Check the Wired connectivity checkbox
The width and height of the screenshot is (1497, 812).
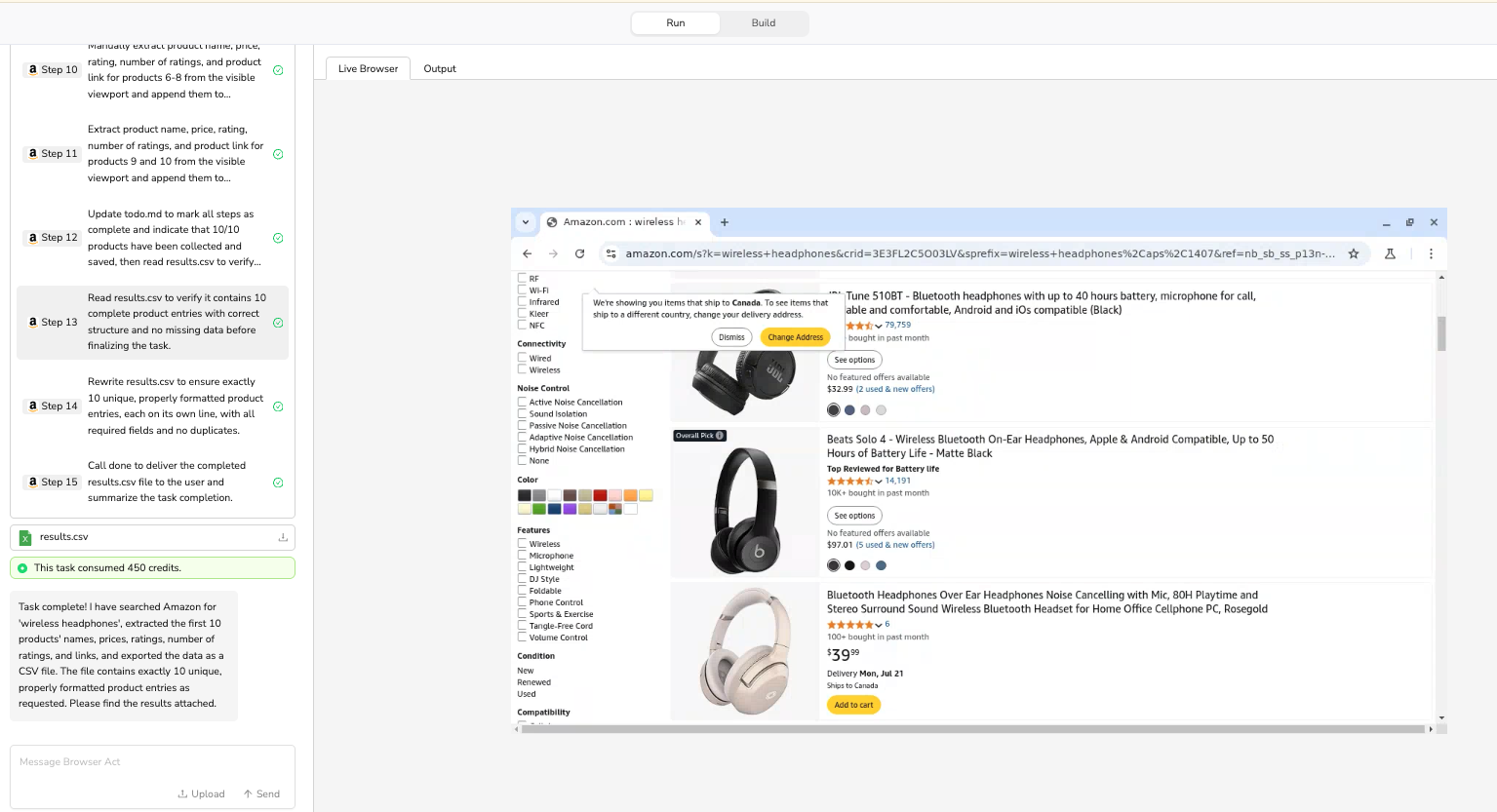point(522,358)
